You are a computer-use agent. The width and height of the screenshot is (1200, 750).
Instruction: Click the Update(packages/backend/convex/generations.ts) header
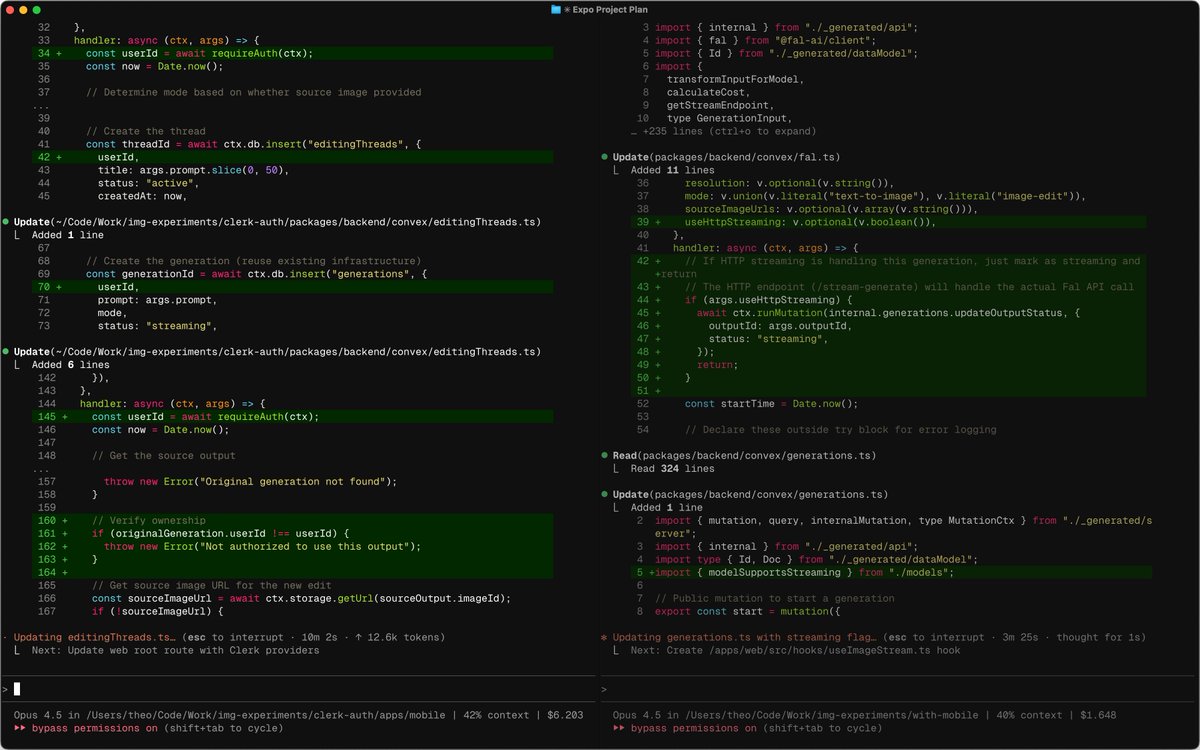[x=750, y=494]
